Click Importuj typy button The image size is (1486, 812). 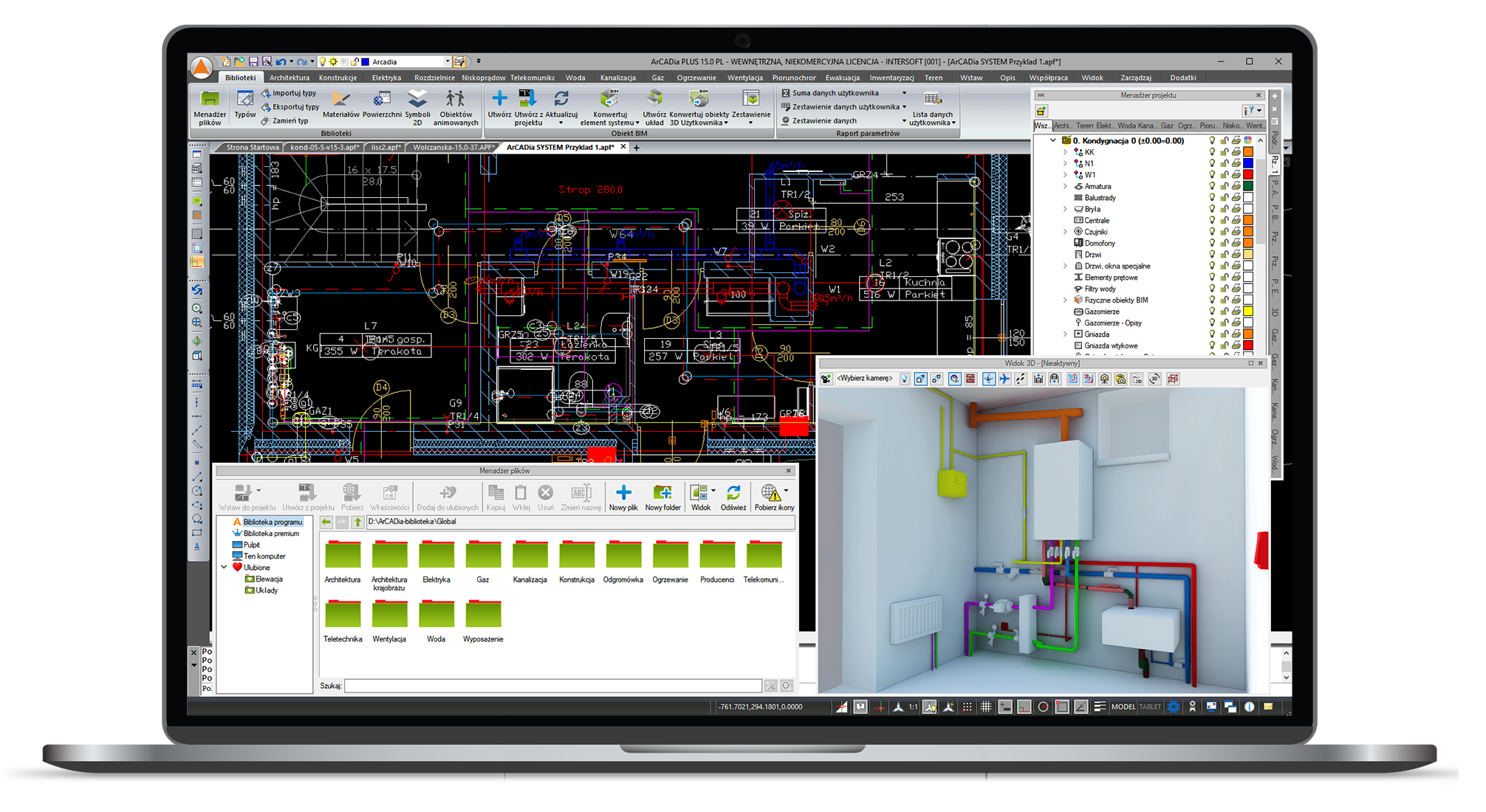click(289, 93)
